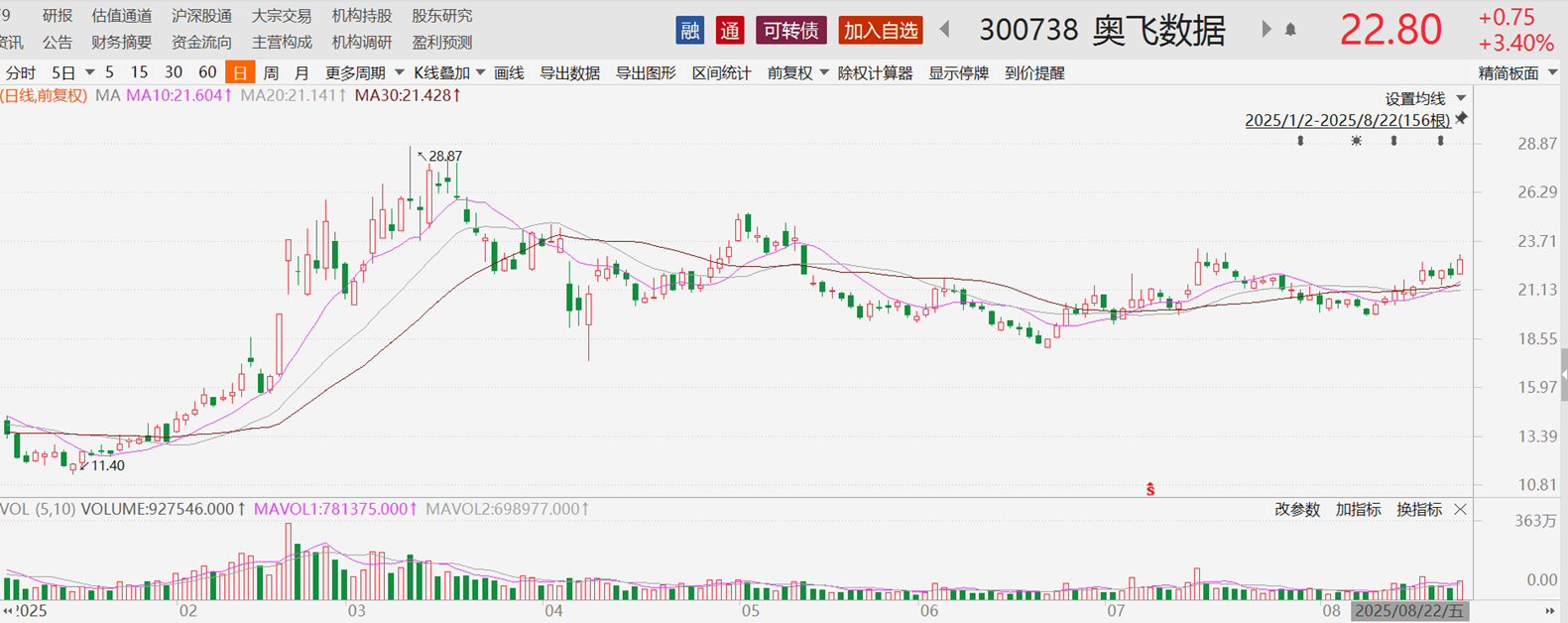The width and height of the screenshot is (1568, 623).
Task: Open the 前复权 adjustment dropdown
Action: pyautogui.click(x=797, y=72)
